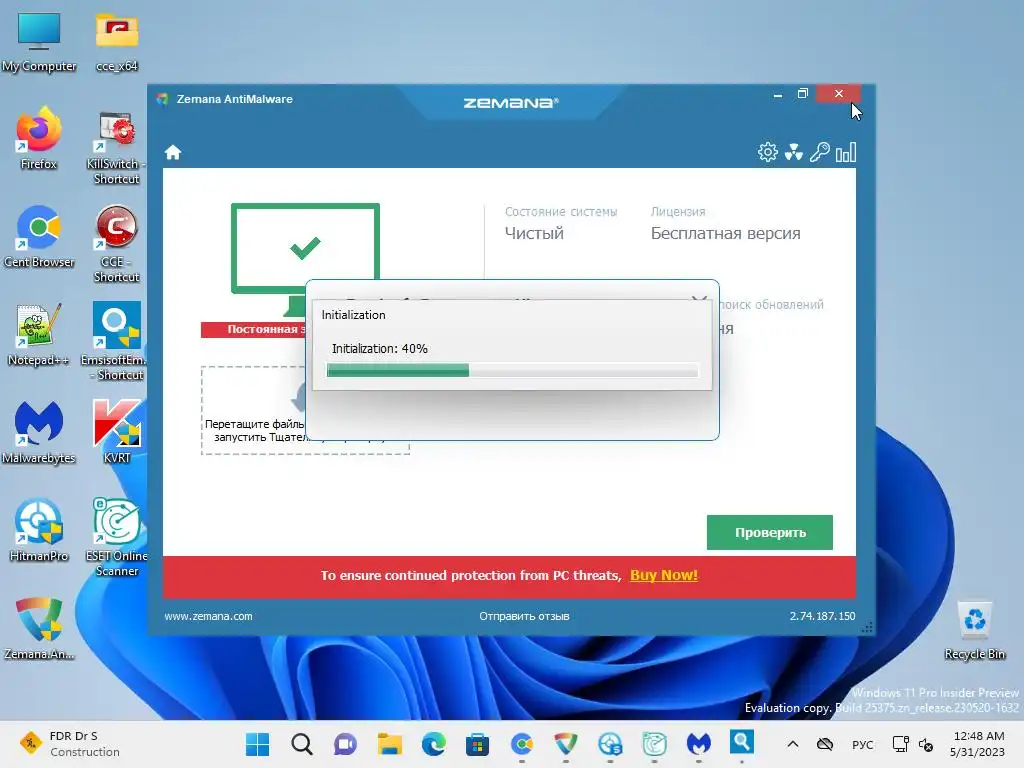Open clock showing 12:48 AM
1024x768 pixels.
(978, 744)
